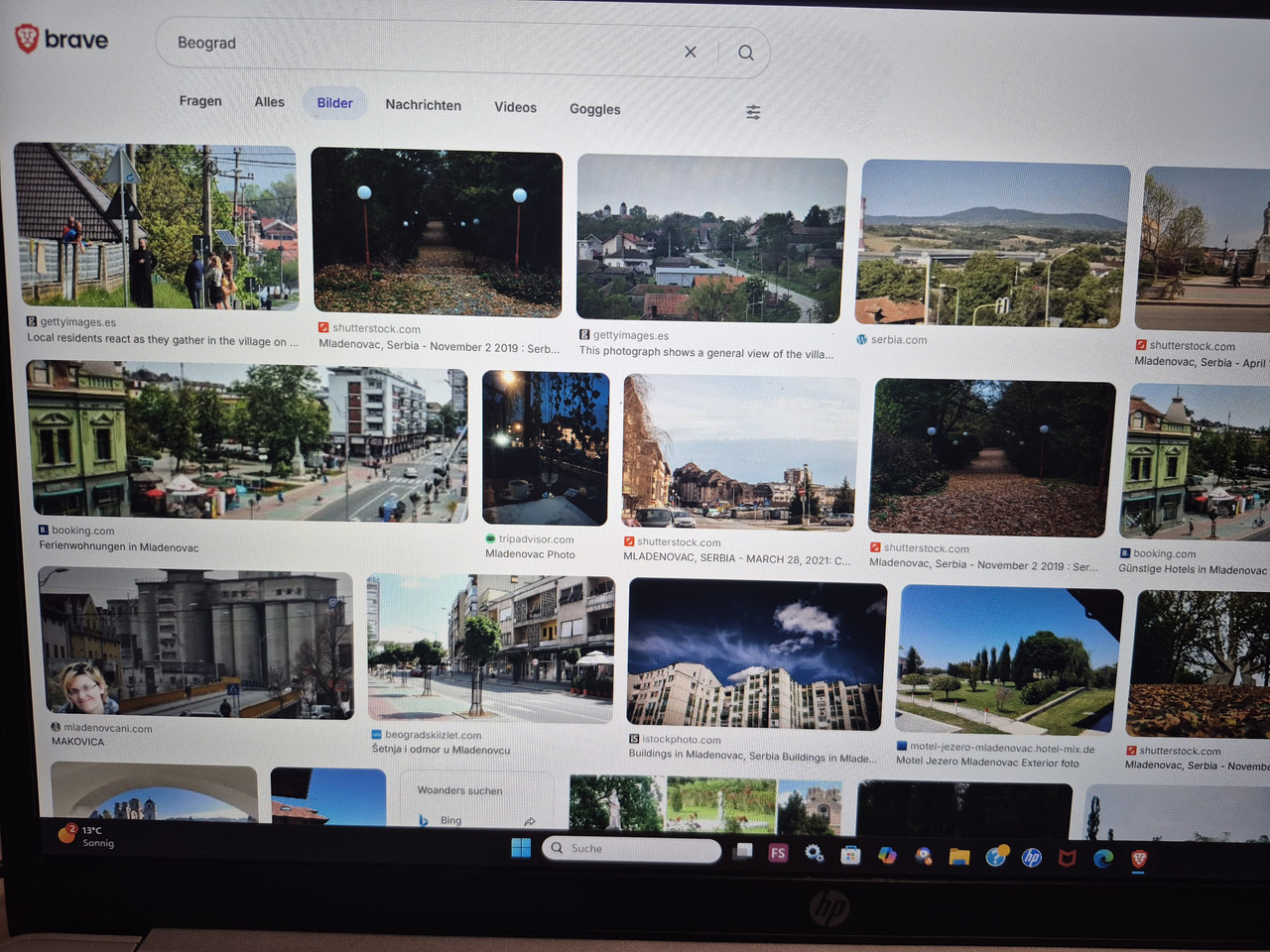Viewport: 1270px width, 952px height.
Task: Open the night cafe photo thumbnail
Action: 545,448
